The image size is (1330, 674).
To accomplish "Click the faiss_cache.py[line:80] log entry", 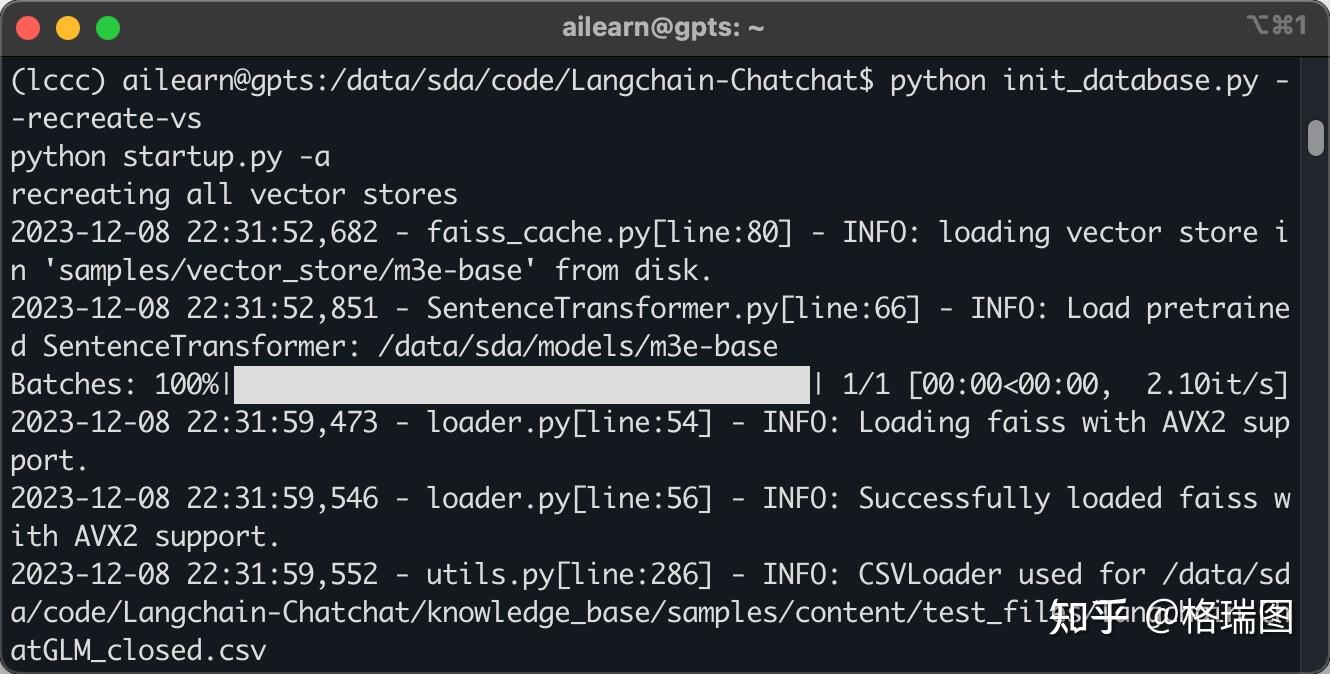I will [609, 233].
